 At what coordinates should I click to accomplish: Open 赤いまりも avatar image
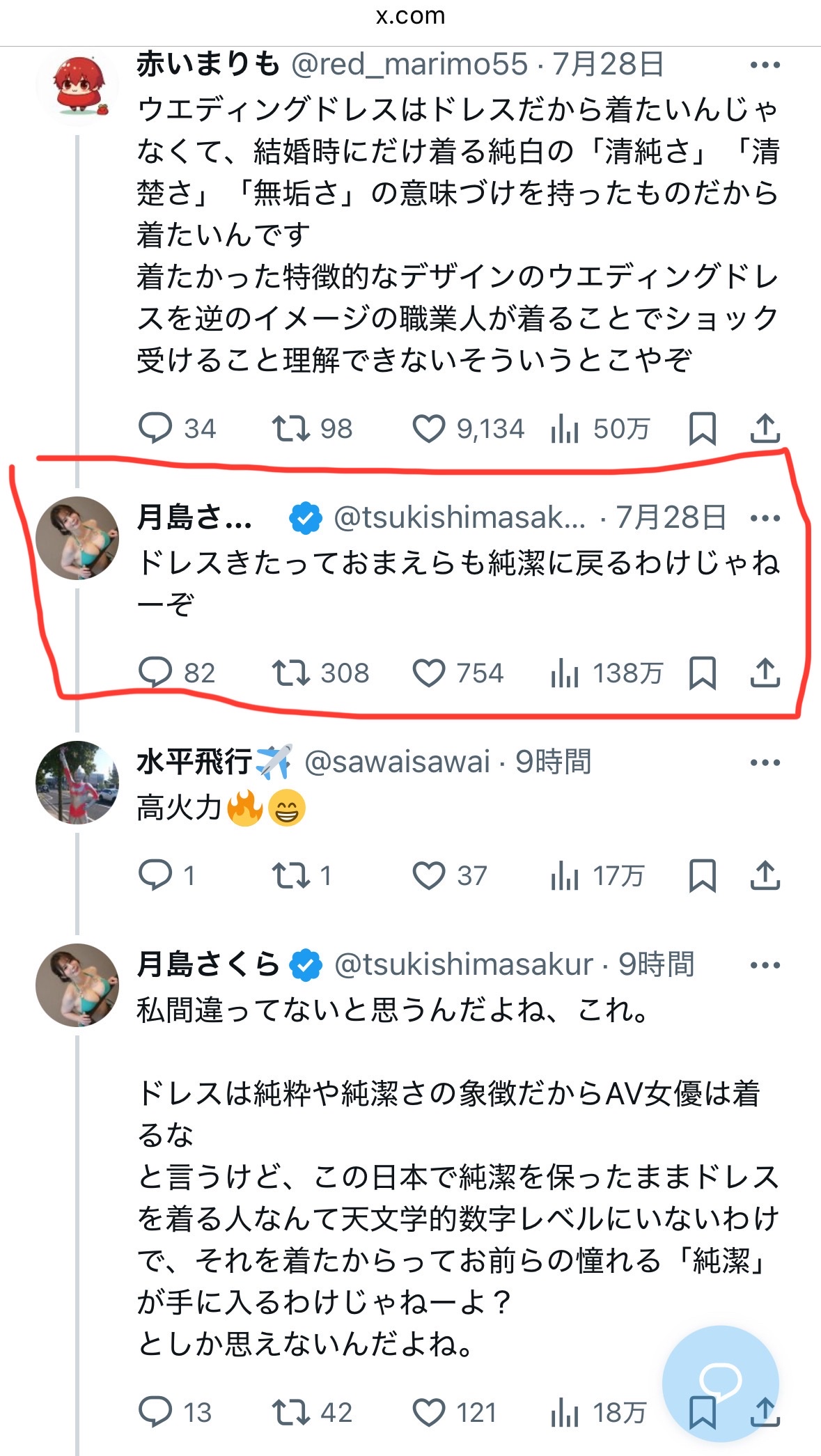[77, 86]
